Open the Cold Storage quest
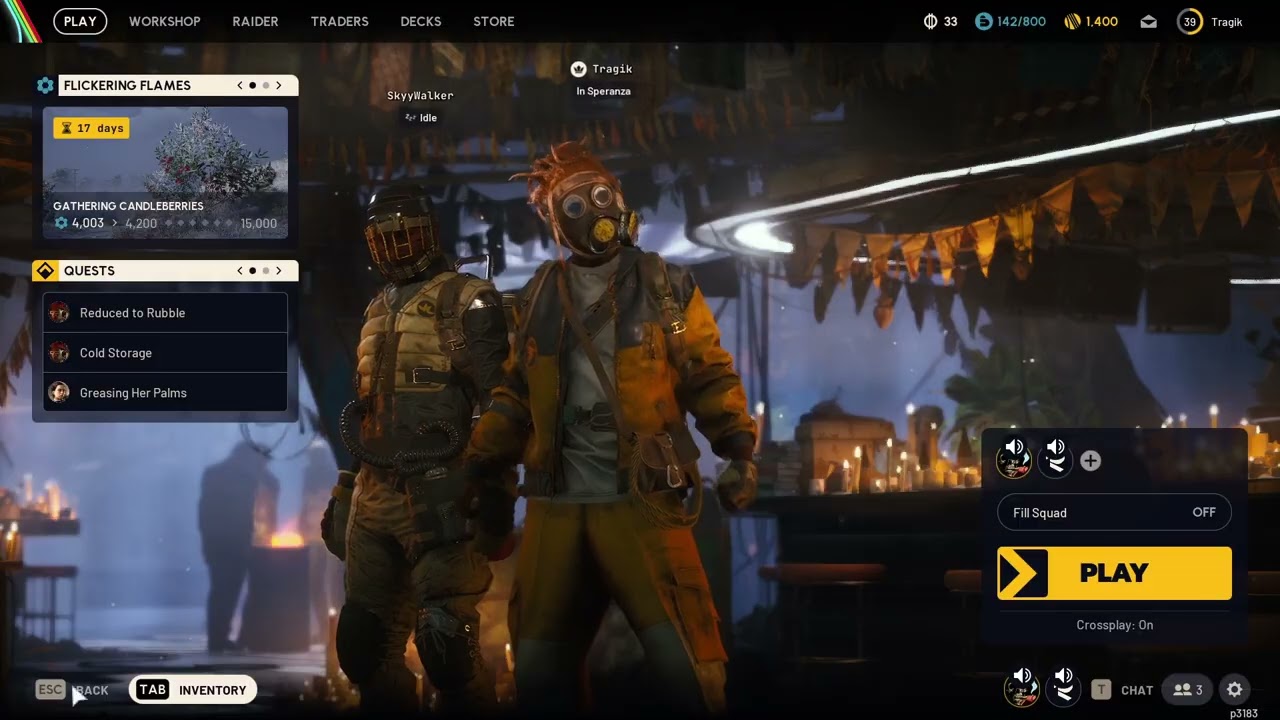This screenshot has width=1280, height=720. tap(165, 353)
